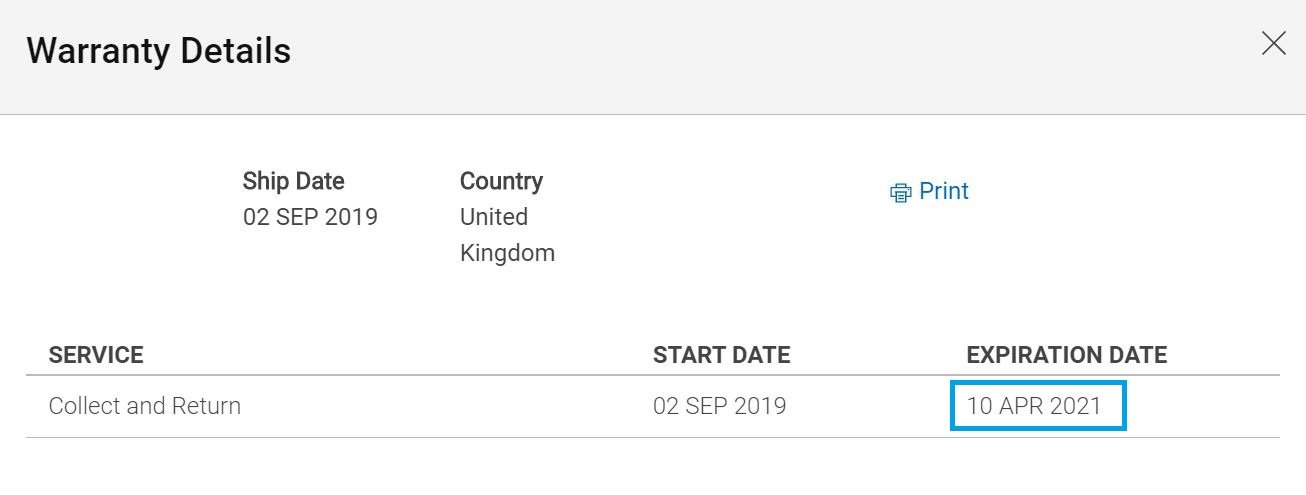The image size is (1306, 495).
Task: Select the Ship Date label
Action: click(293, 181)
